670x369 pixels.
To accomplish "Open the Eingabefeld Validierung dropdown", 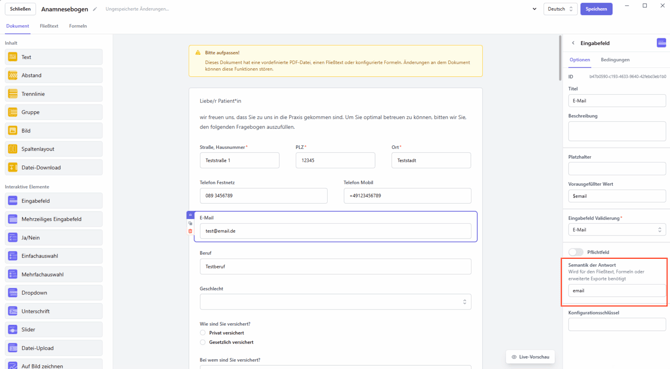I will tap(617, 230).
